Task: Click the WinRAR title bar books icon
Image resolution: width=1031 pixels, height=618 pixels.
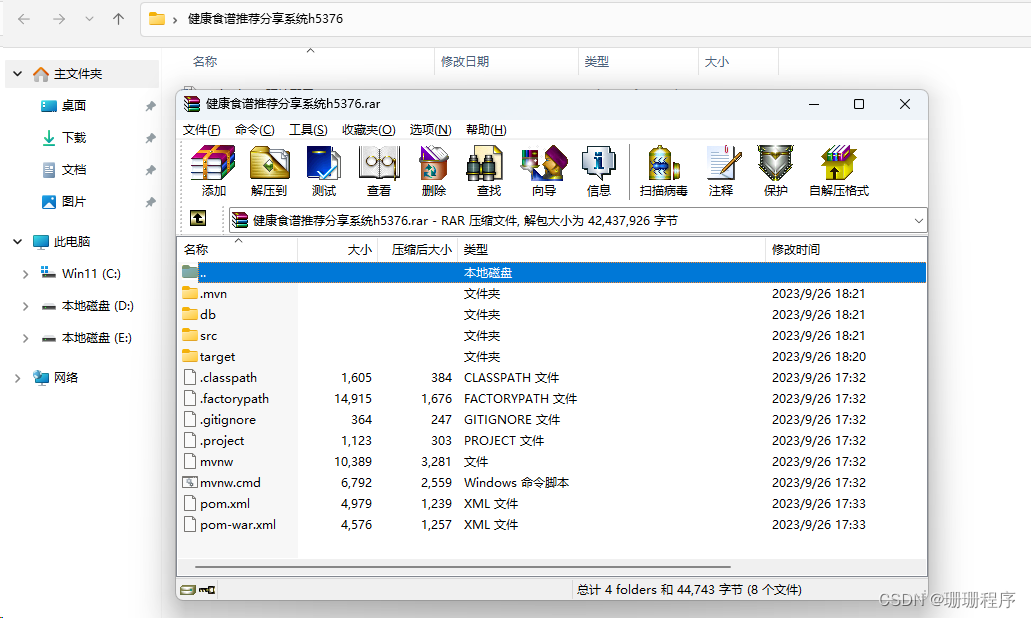Action: [191, 104]
